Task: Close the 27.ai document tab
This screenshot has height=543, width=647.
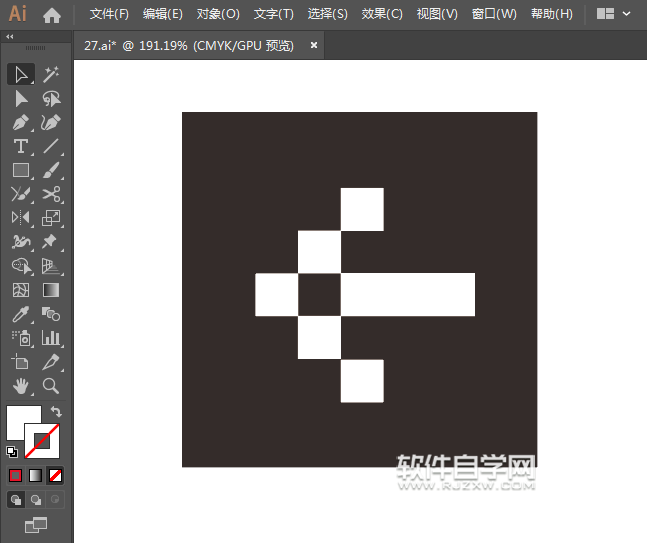Action: (314, 45)
